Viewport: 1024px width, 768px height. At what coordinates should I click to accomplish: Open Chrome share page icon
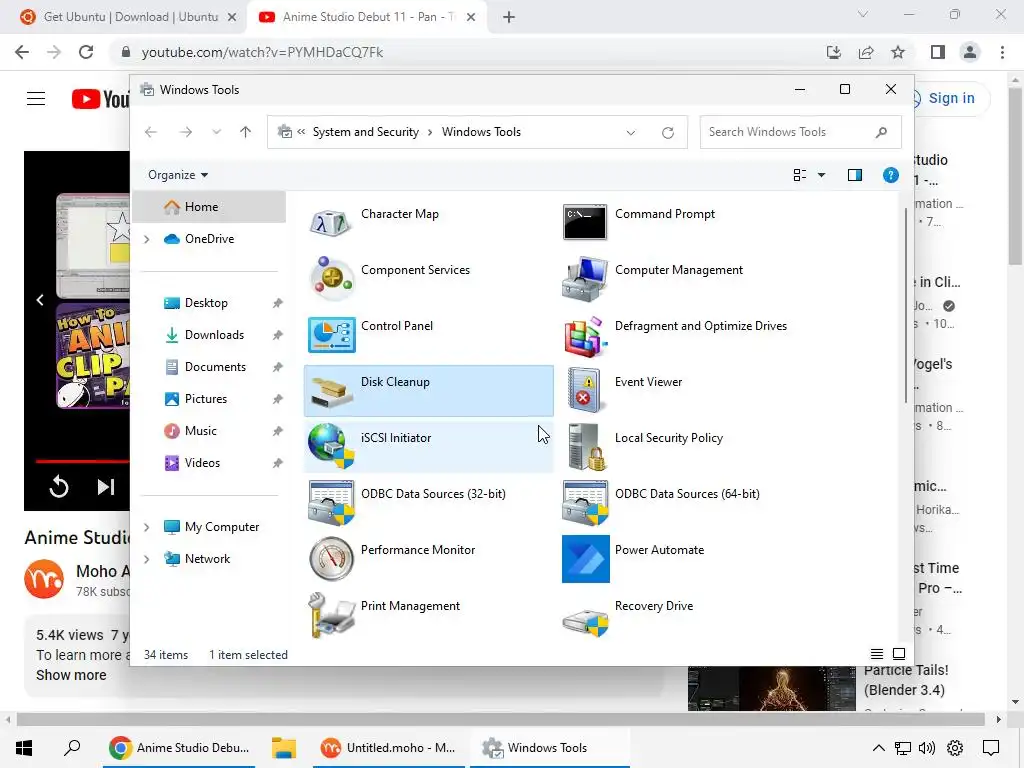pyautogui.click(x=866, y=52)
